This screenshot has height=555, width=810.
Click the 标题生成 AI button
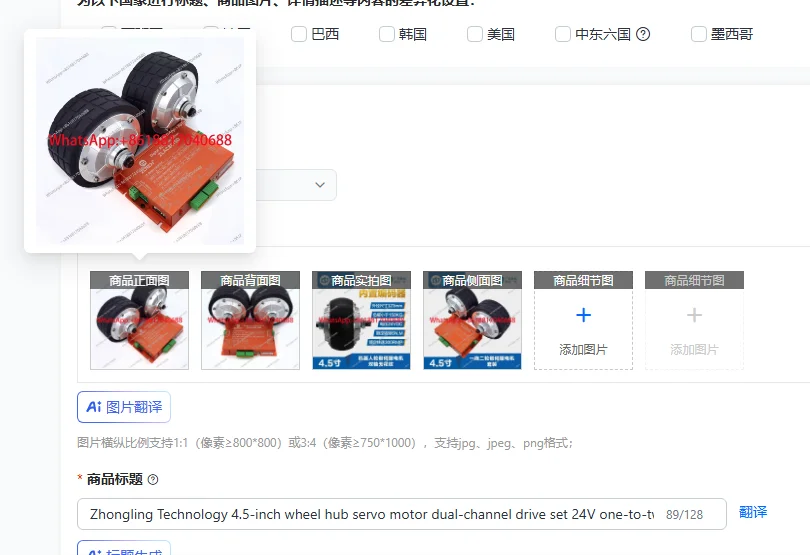124,549
